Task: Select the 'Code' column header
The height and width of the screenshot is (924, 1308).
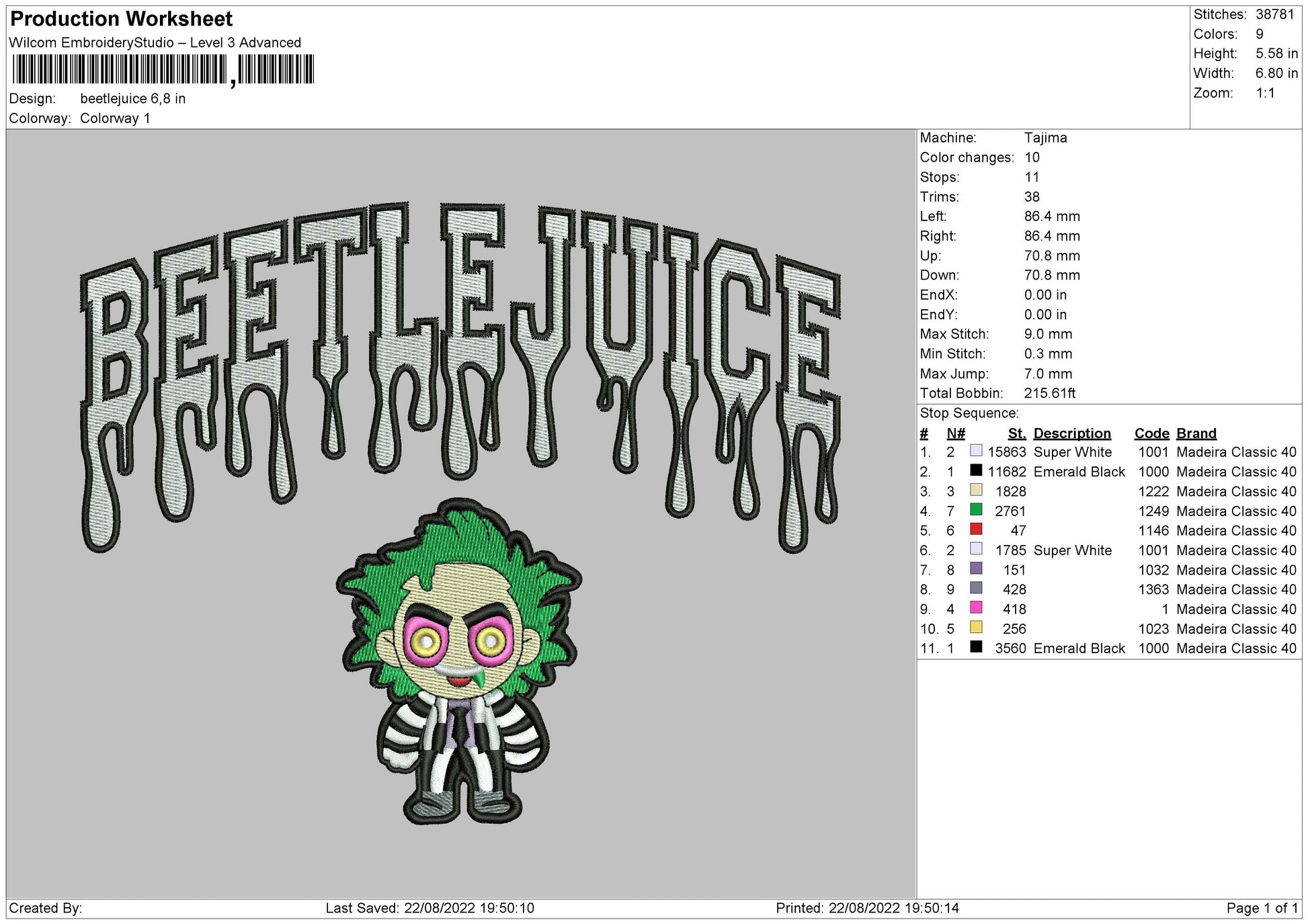Action: [1152, 433]
